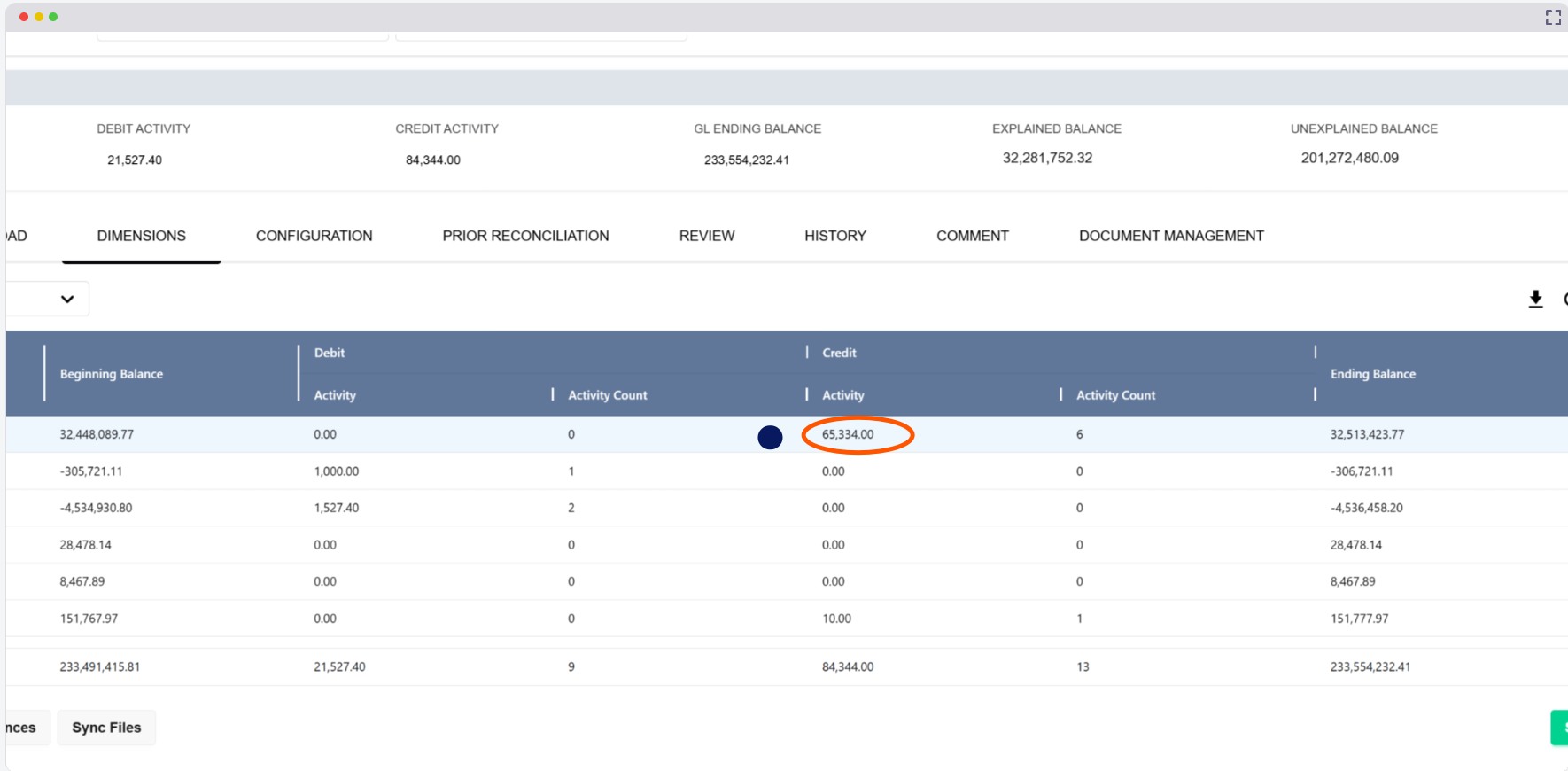The image size is (1568, 771).
Task: Switch to Document Management tab
Action: (1170, 236)
